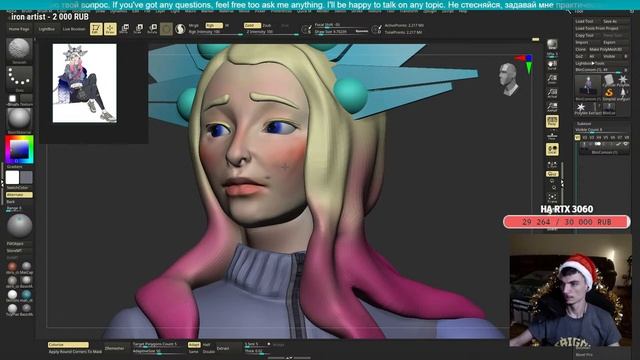Select the SimpleBrush tool thumbnail
The height and width of the screenshot is (360, 640).
coord(609,93)
